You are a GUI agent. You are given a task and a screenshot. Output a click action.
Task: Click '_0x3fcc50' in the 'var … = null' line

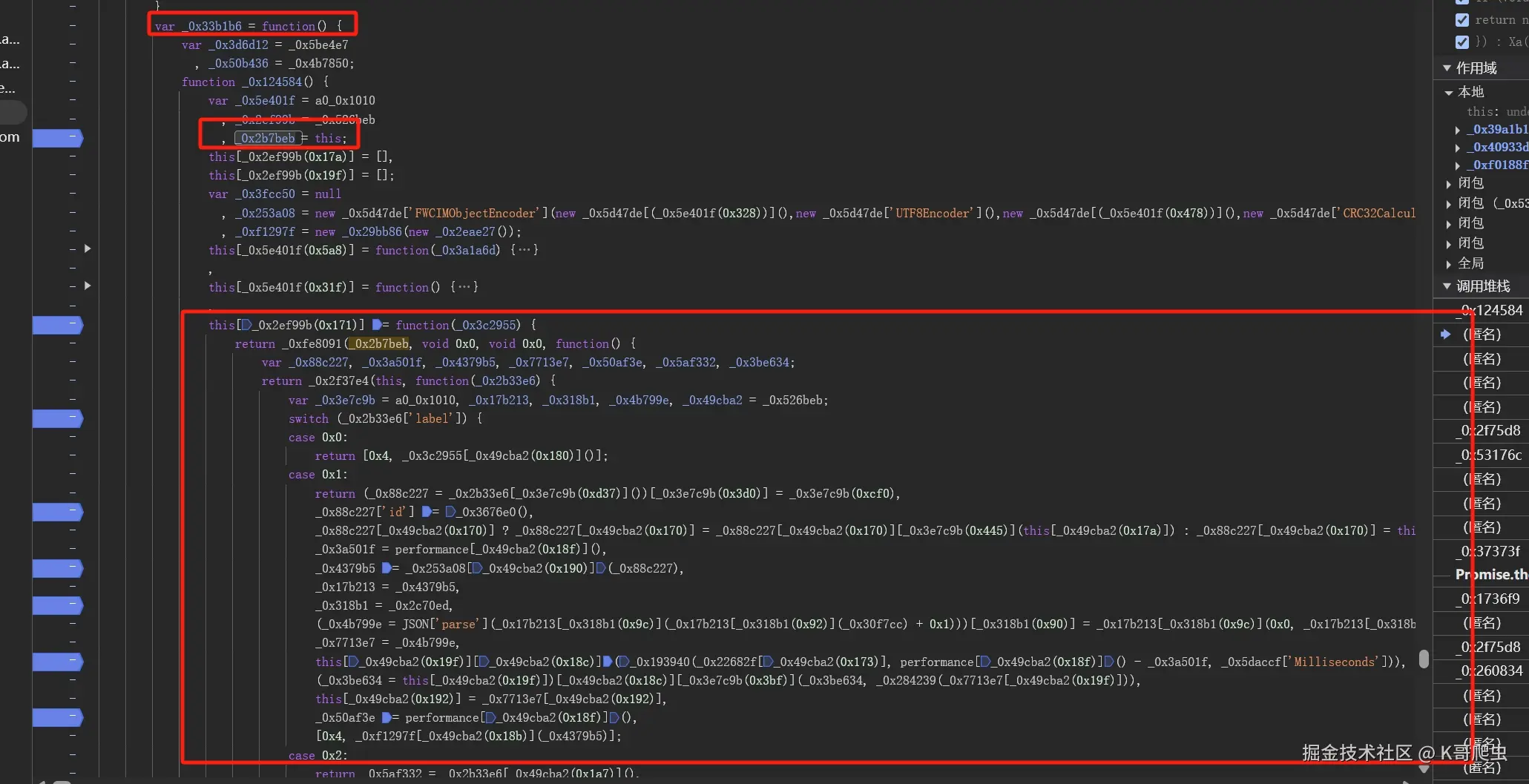click(x=265, y=194)
